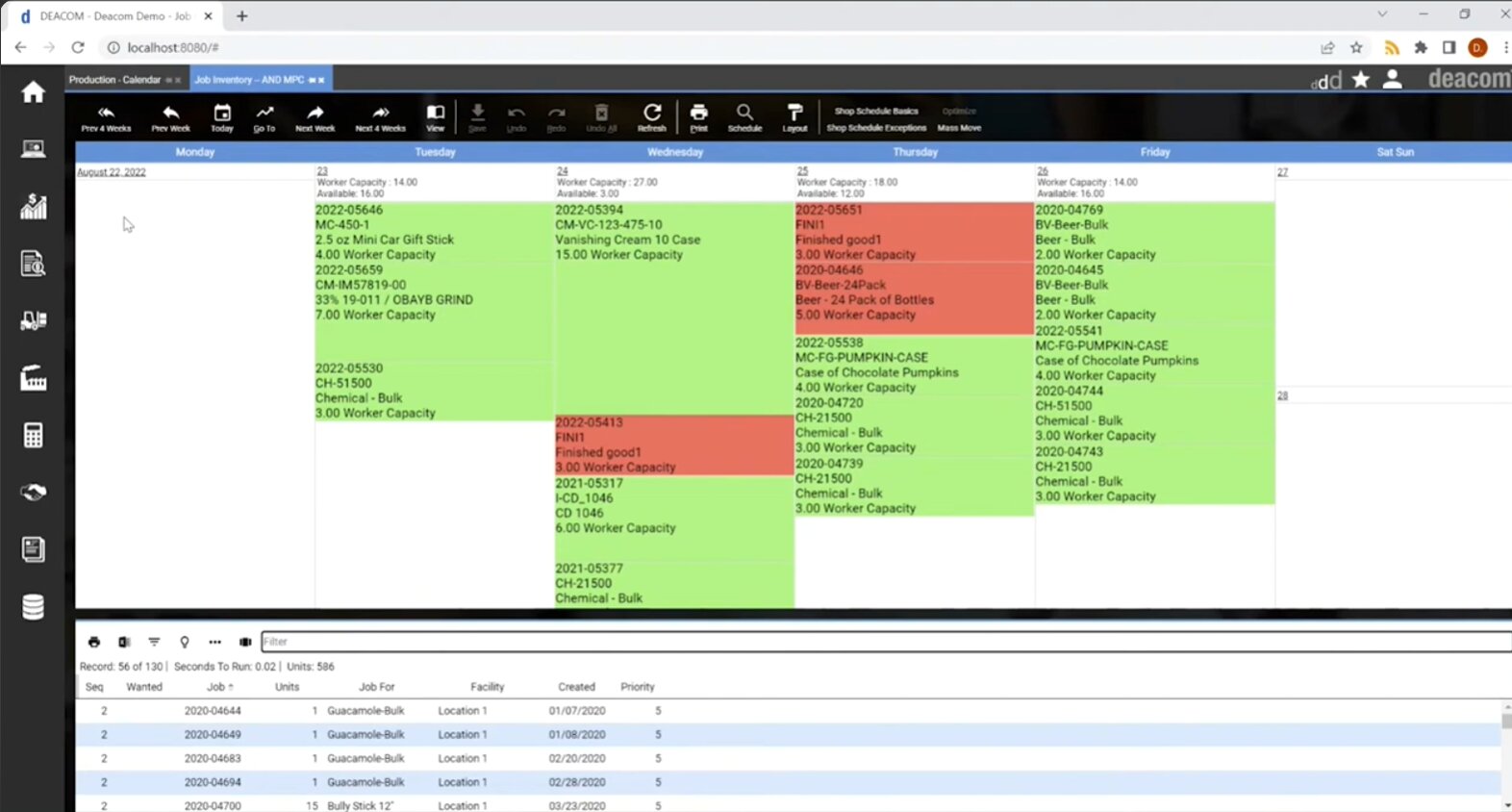
Task: Advance calendar with Next Week arrow
Action: pyautogui.click(x=315, y=118)
